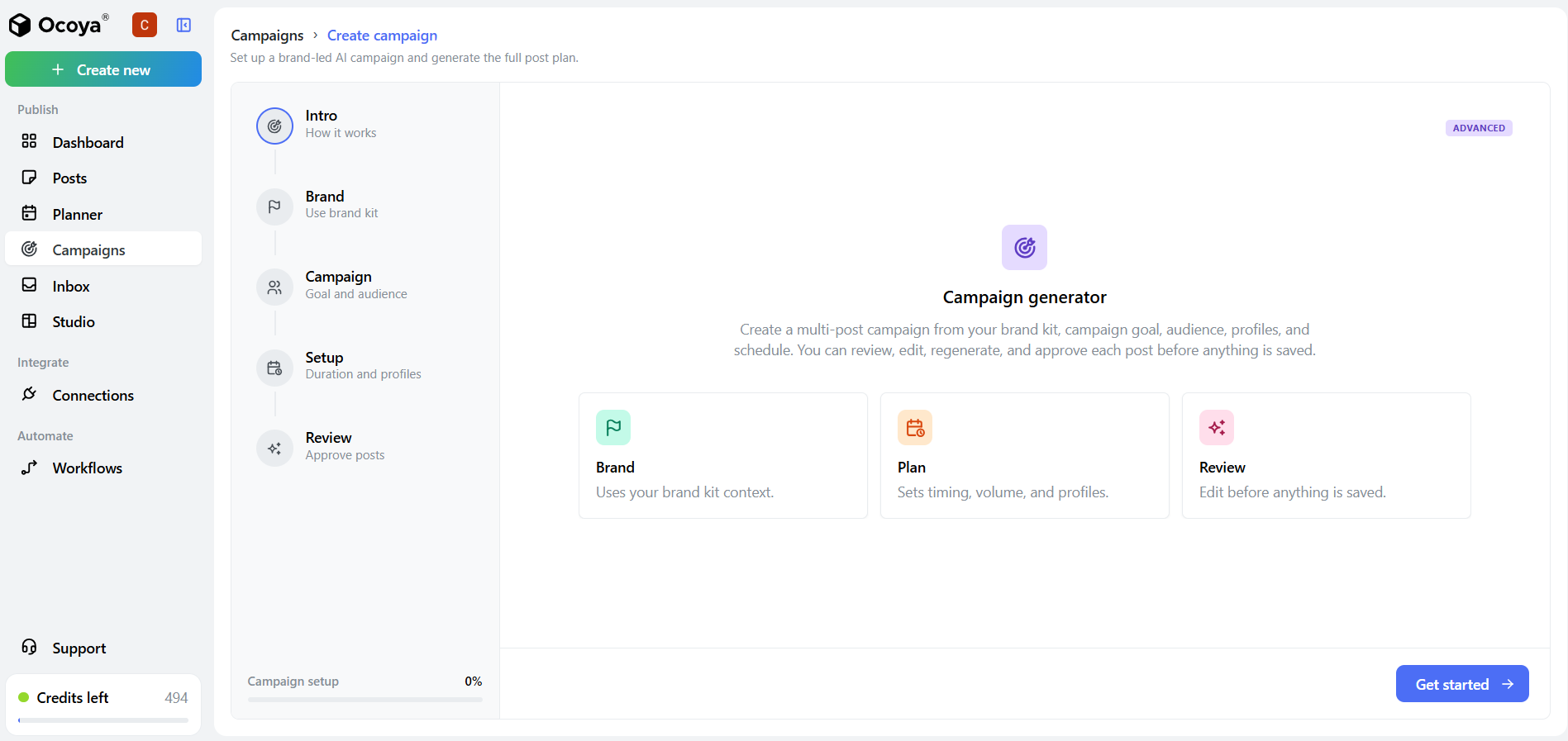This screenshot has width=1568, height=741.
Task: Click the Campaign generator heading
Action: coord(1024,297)
